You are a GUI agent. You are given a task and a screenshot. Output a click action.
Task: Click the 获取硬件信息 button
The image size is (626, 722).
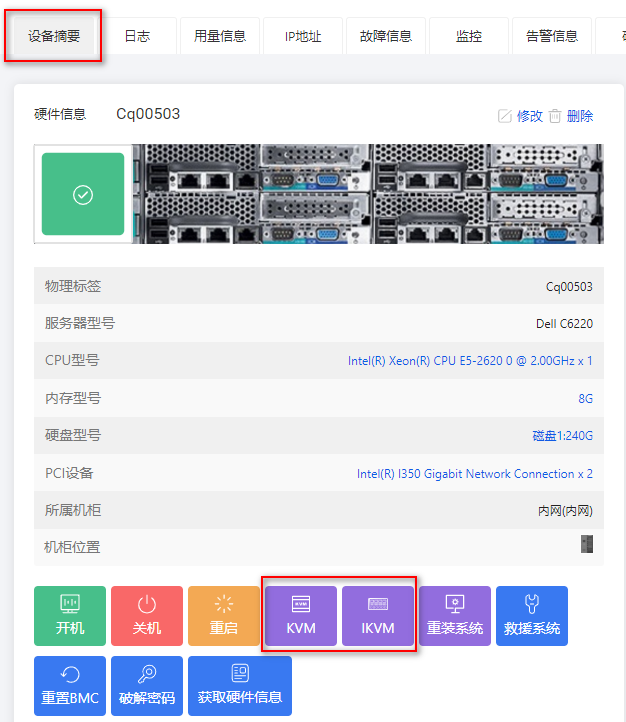pos(240,686)
